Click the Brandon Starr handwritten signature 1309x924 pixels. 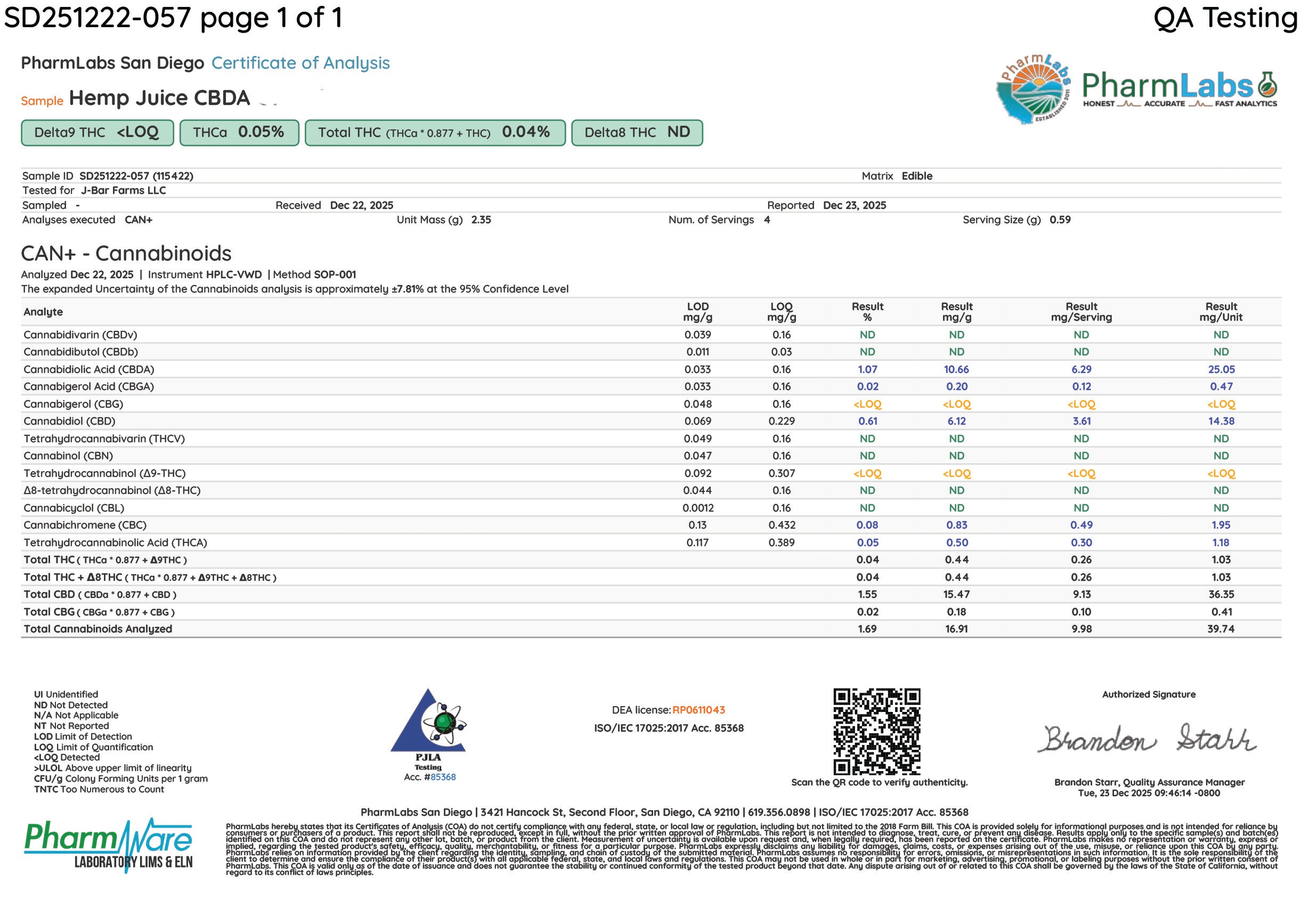pyautogui.click(x=1147, y=739)
